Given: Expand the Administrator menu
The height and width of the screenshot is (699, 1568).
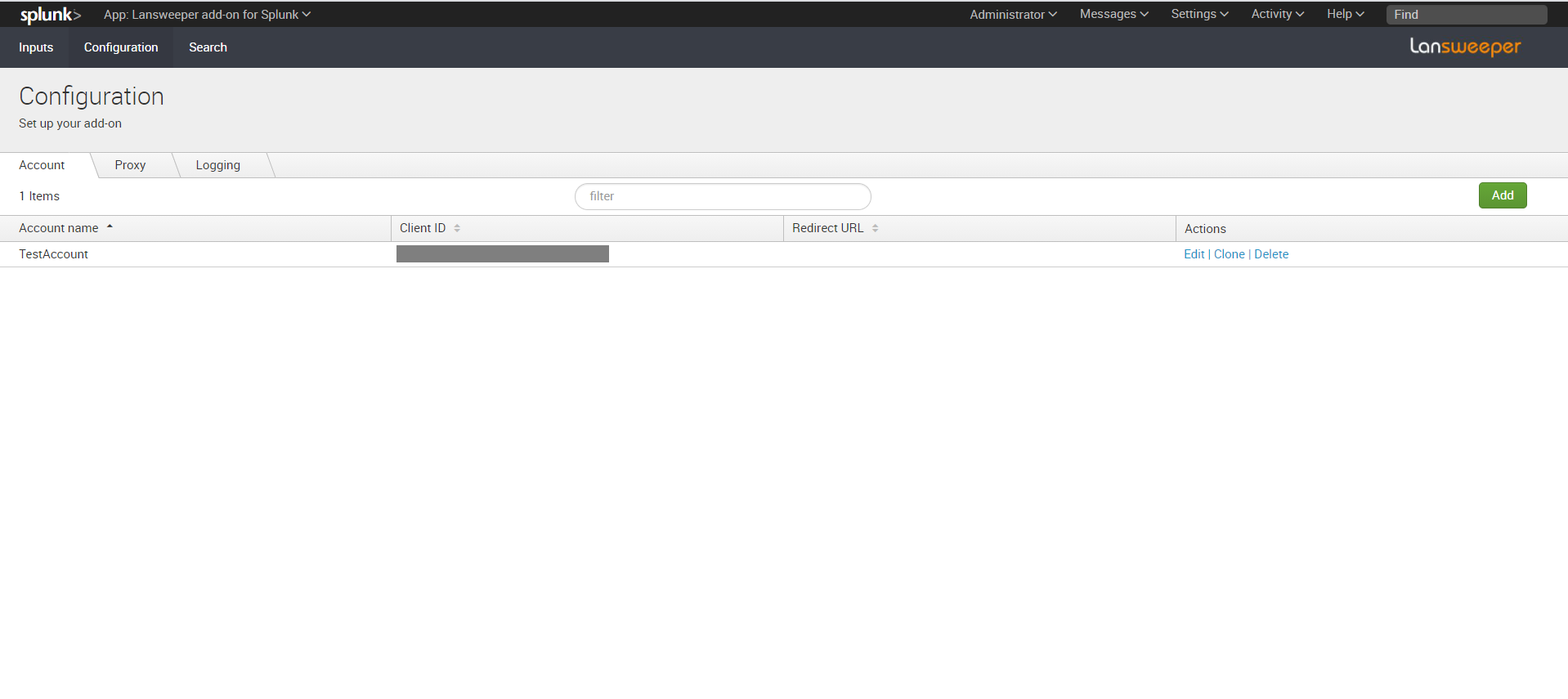Looking at the screenshot, I should coord(1013,15).
